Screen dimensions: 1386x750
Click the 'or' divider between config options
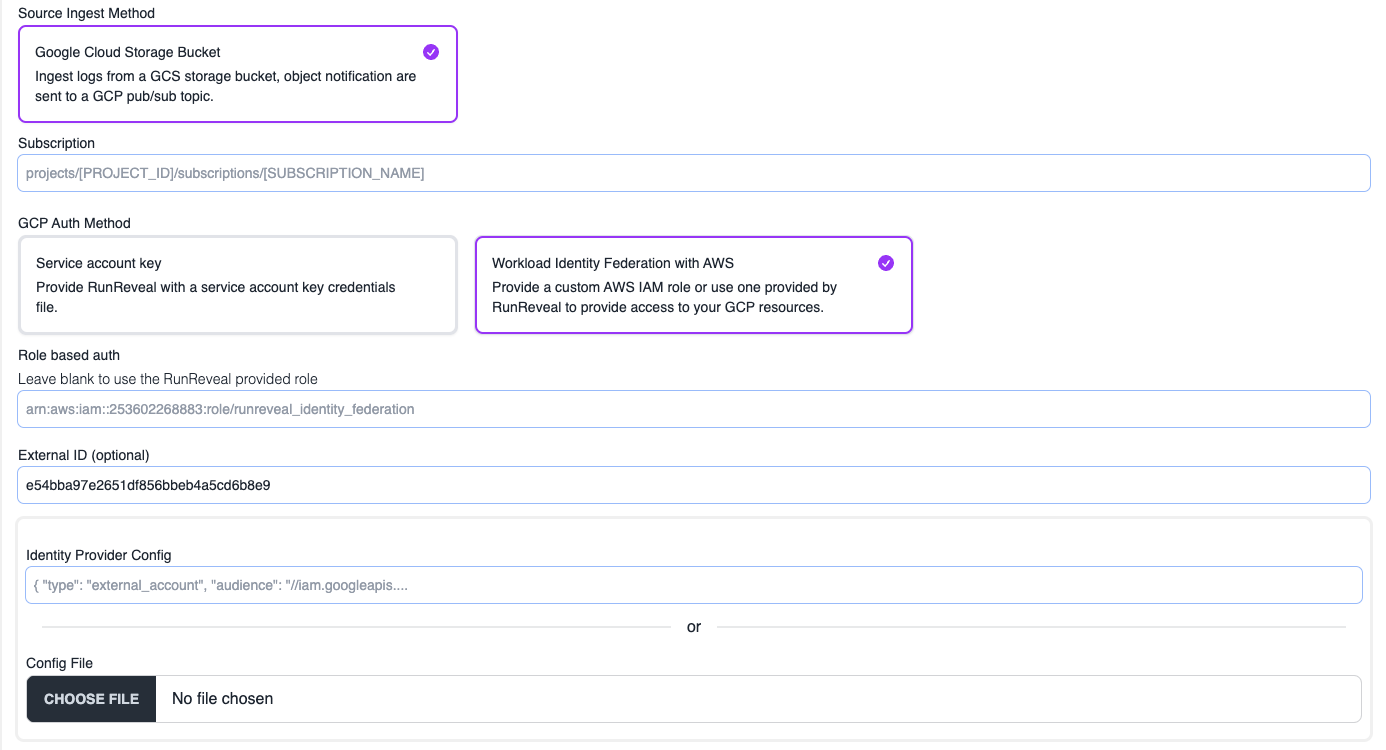(x=693, y=627)
